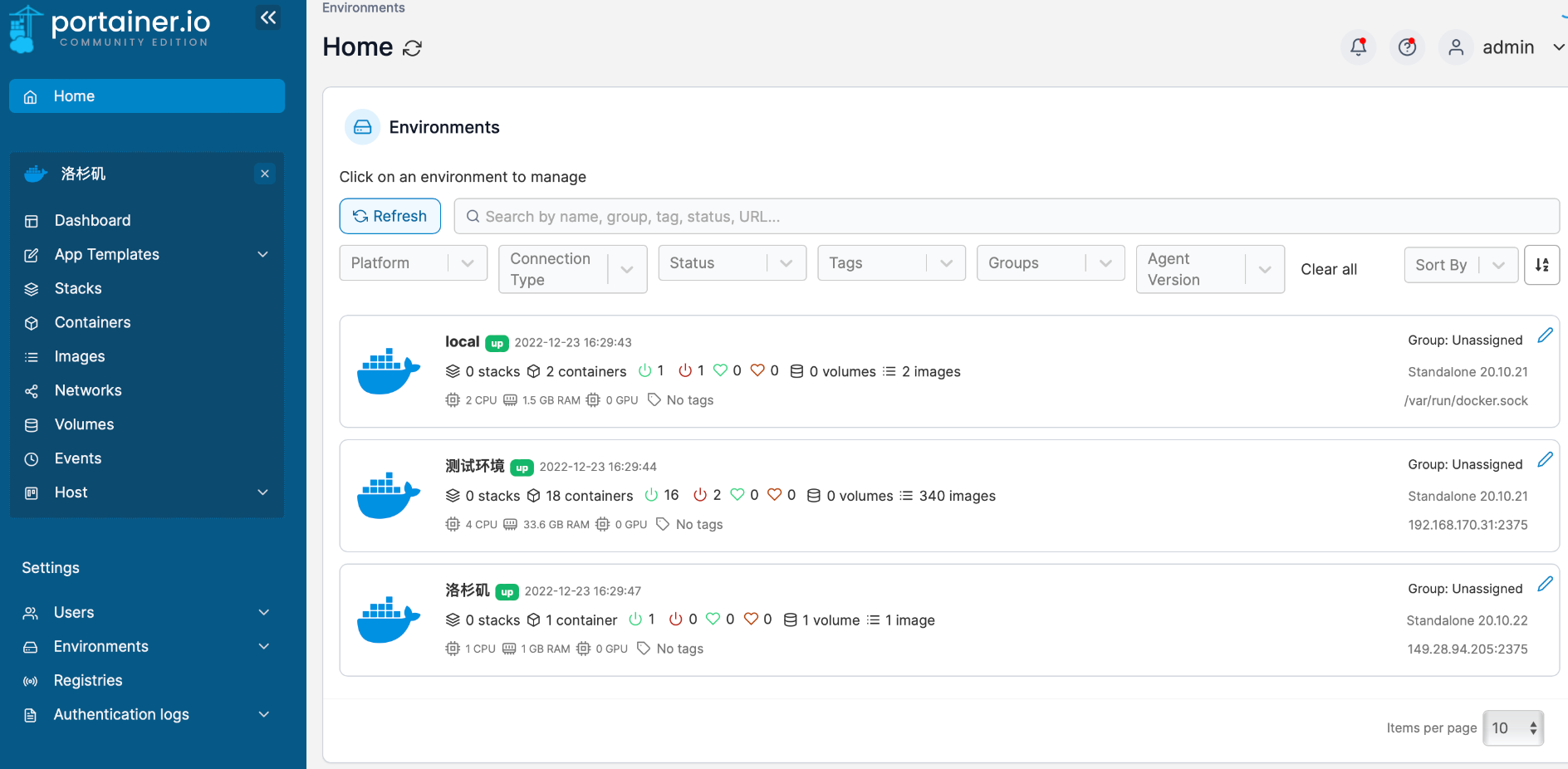Edit the 测试环境 environment with pencil icon
Screen dimensions: 1568x769
click(1545, 459)
